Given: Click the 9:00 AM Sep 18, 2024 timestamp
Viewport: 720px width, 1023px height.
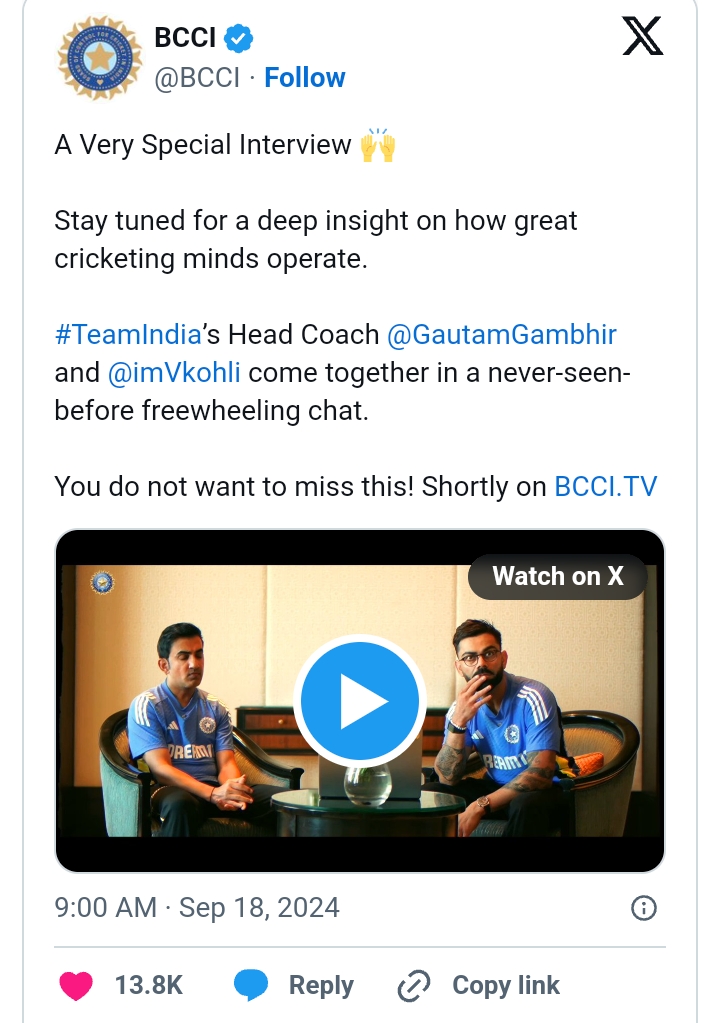Looking at the screenshot, I should (197, 908).
